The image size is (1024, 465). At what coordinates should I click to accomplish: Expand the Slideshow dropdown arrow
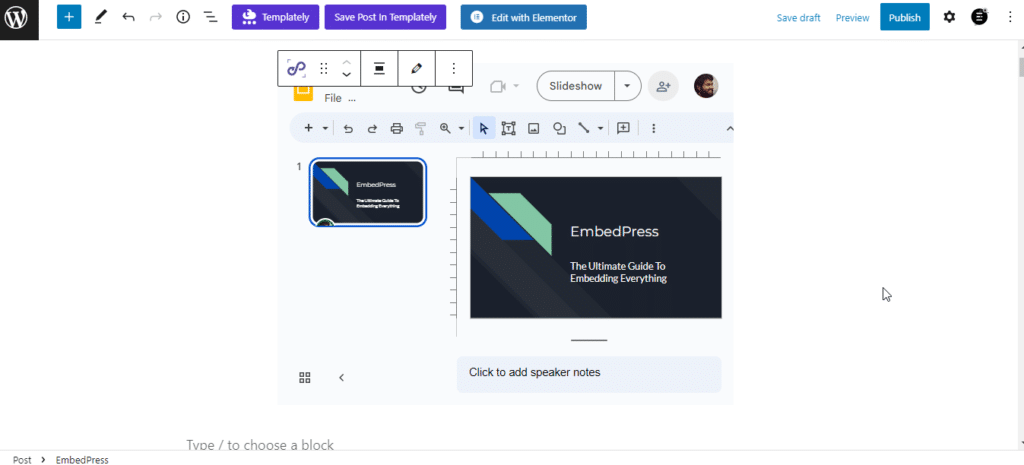628,86
